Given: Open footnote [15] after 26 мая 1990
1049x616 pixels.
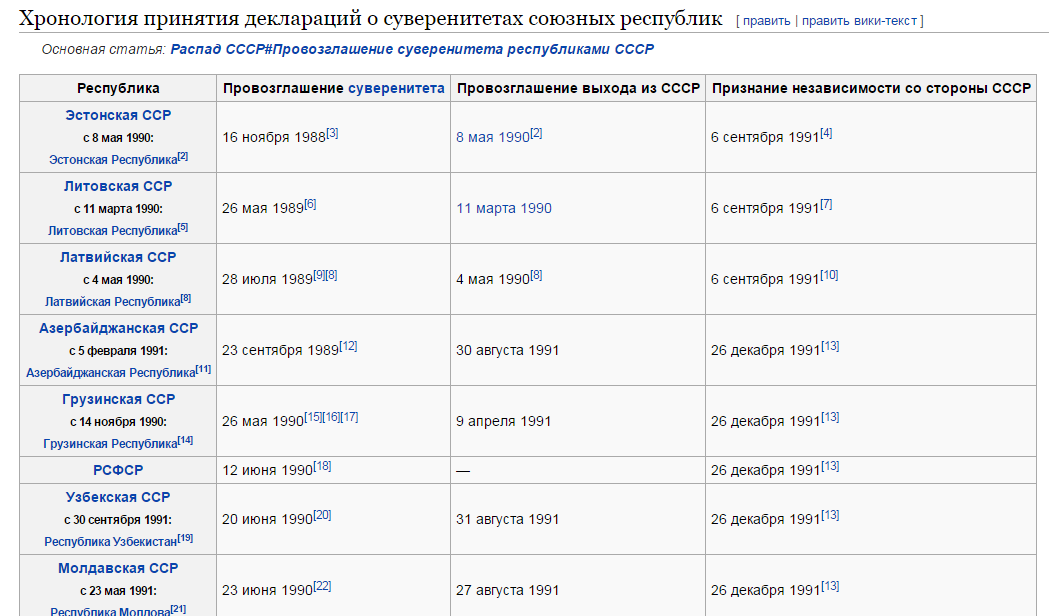Looking at the screenshot, I should (x=313, y=417).
